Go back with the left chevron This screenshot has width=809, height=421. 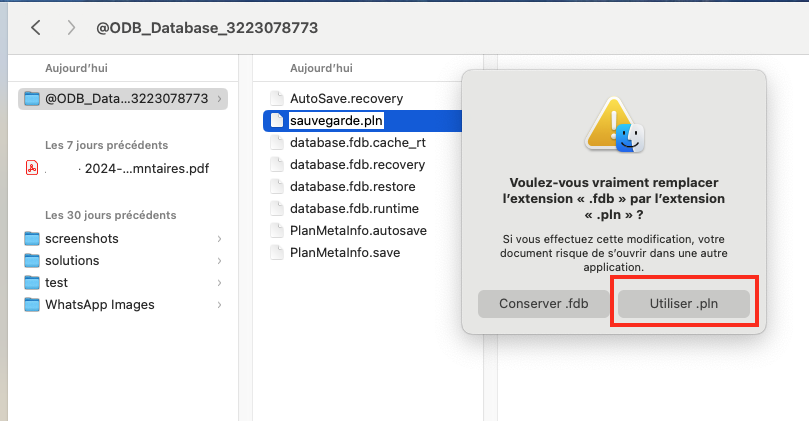click(36, 27)
